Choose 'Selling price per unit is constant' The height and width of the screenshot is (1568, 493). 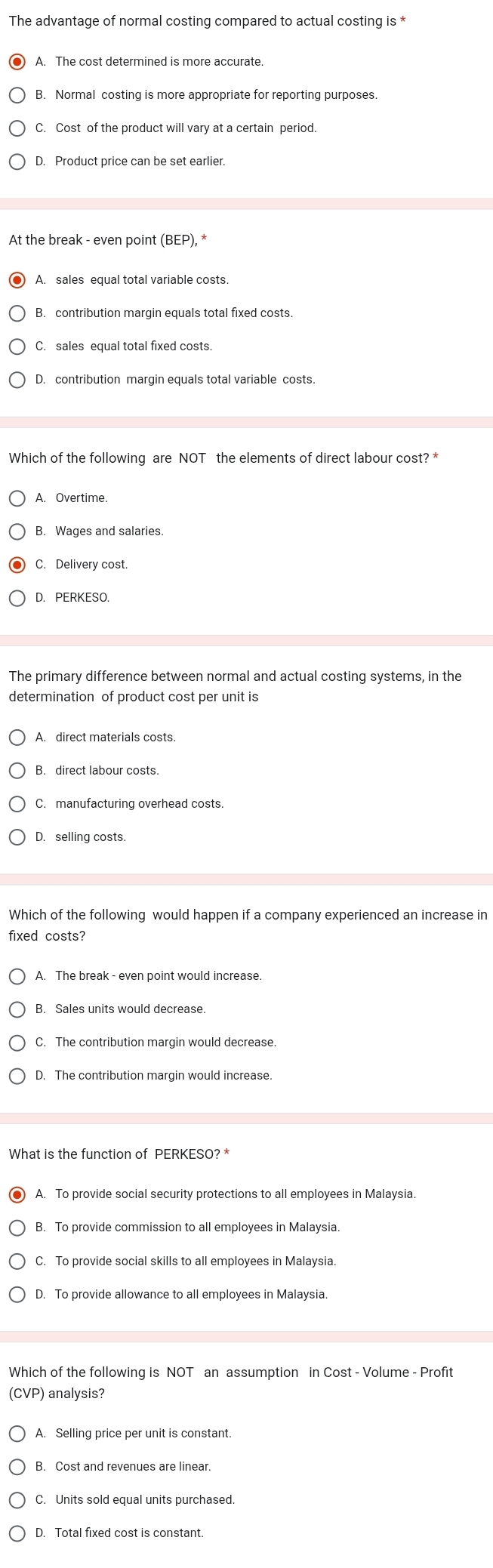(x=17, y=1434)
